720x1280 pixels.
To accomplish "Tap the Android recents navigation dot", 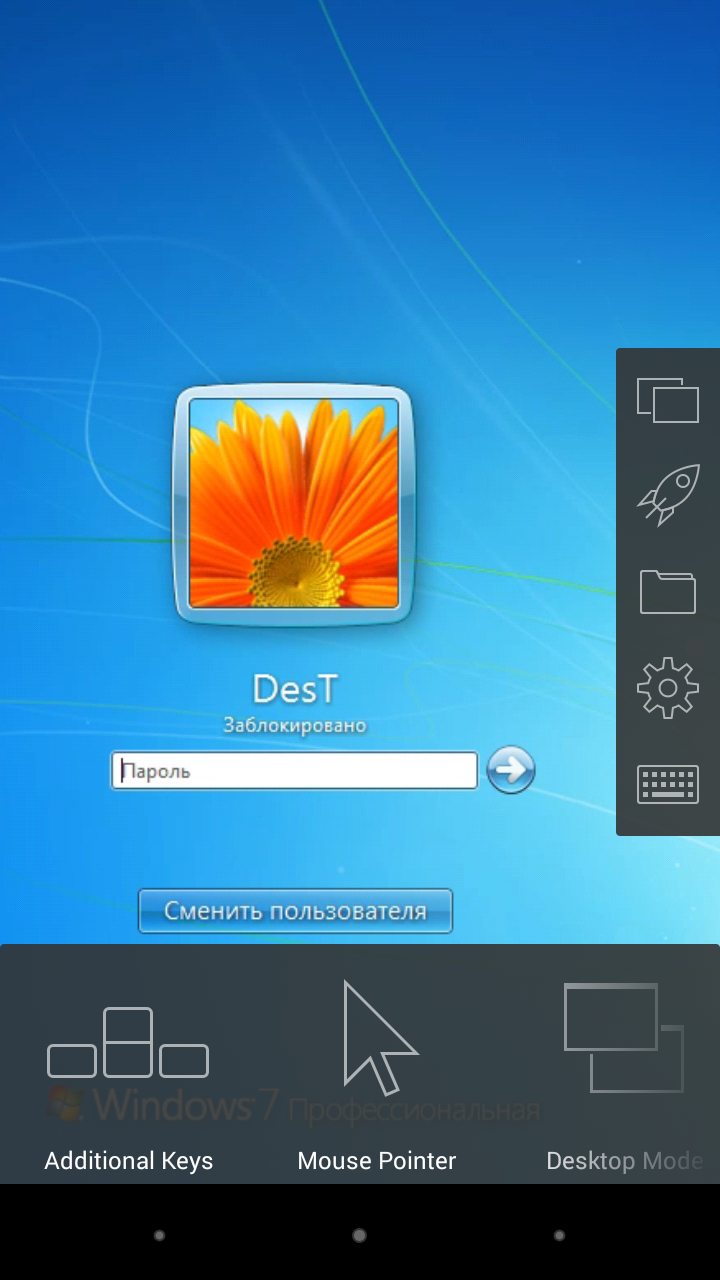I will click(559, 1236).
